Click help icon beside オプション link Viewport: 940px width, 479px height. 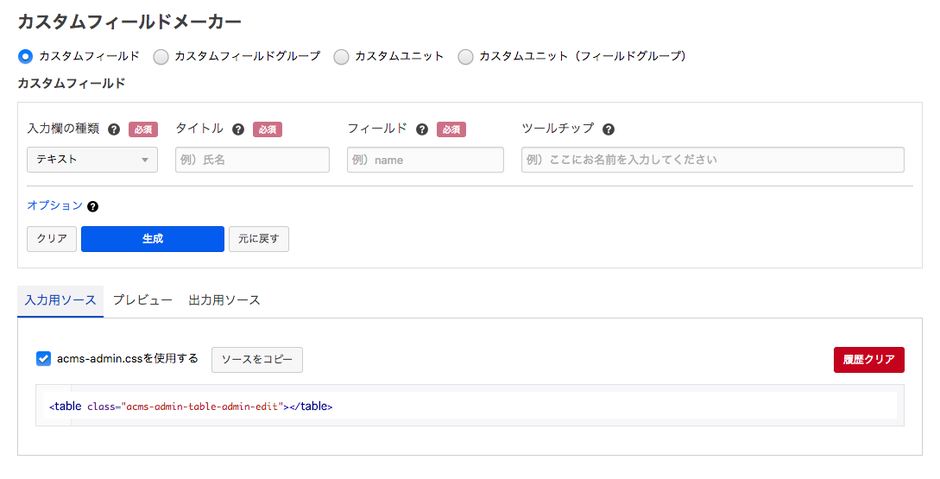(93, 207)
